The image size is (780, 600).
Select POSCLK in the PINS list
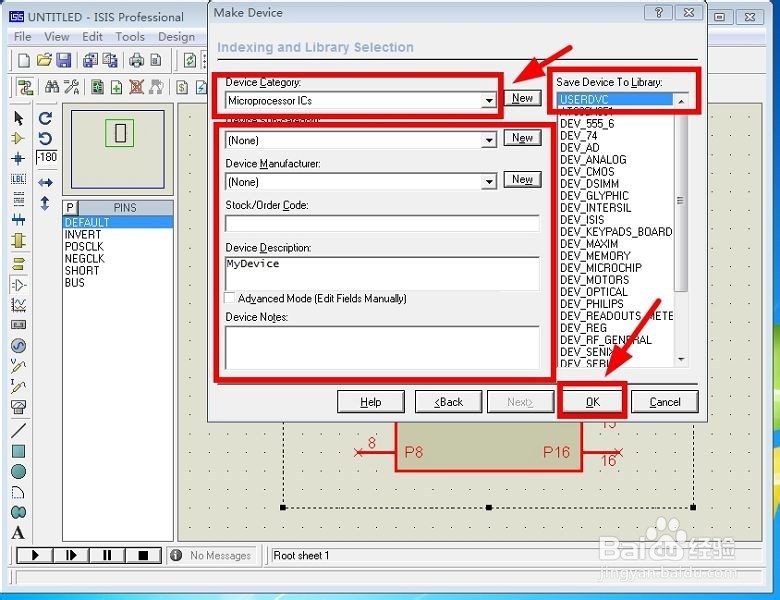click(84, 246)
